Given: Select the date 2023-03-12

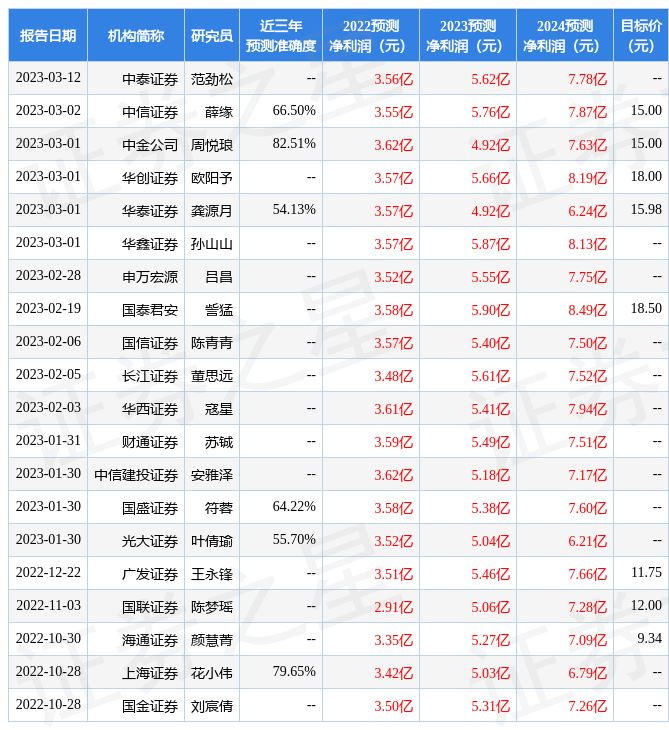Looking at the screenshot, I should (x=48, y=78).
